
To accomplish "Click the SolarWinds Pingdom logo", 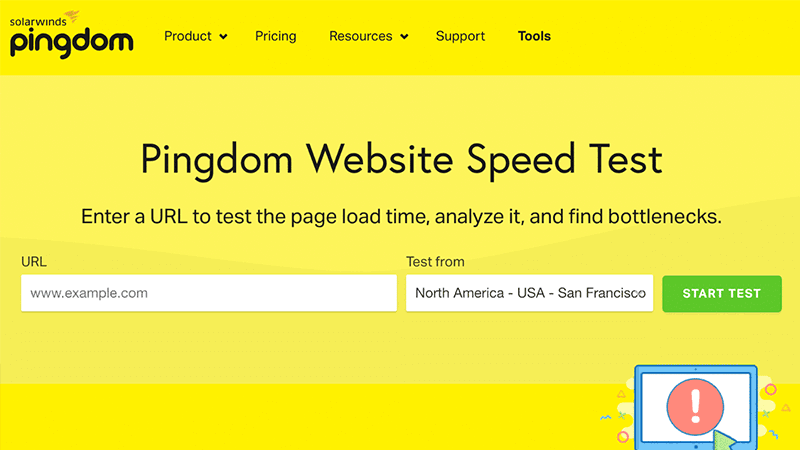I will 71,34.
